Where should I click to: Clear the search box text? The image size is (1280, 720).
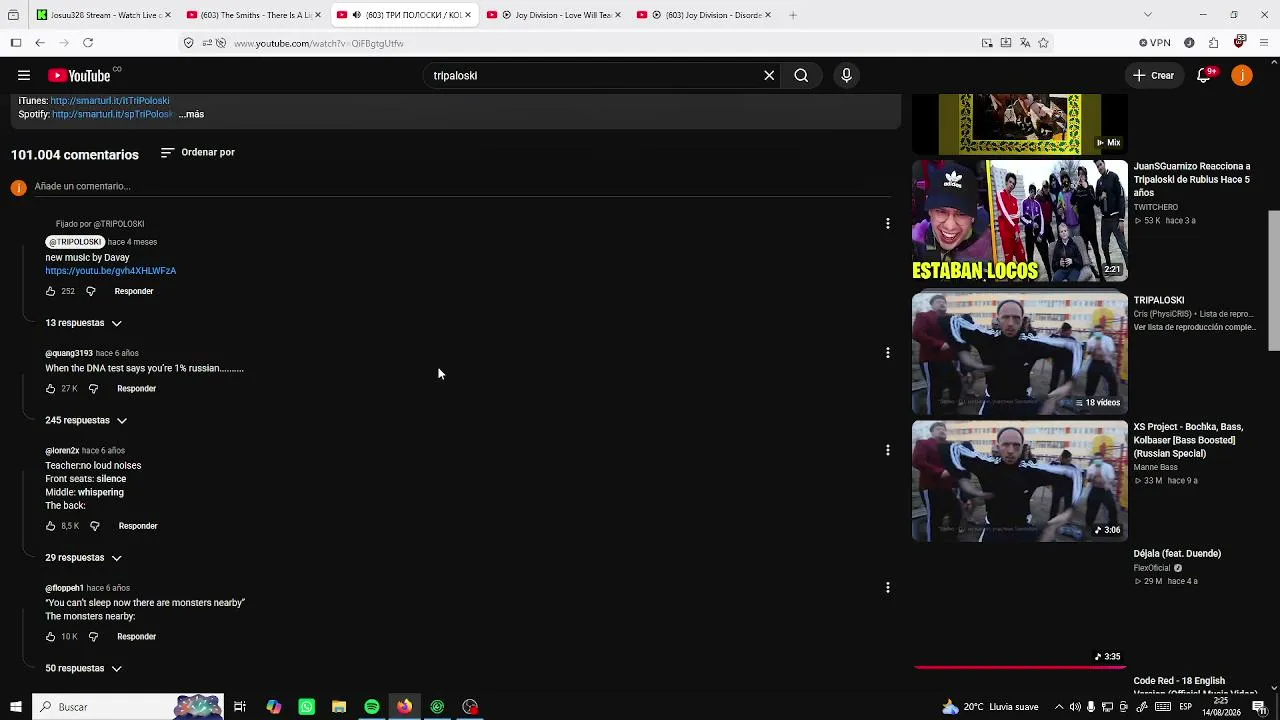tap(769, 75)
